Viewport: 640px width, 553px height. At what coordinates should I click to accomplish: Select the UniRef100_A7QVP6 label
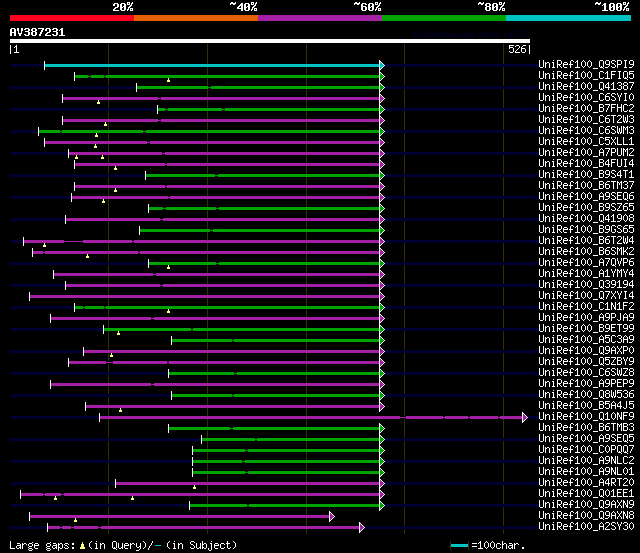pyautogui.click(x=586, y=262)
